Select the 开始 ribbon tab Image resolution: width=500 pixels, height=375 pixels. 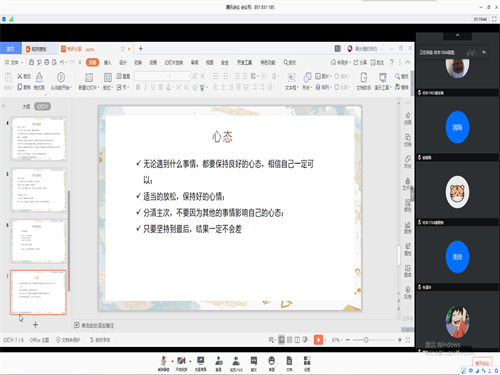point(92,62)
